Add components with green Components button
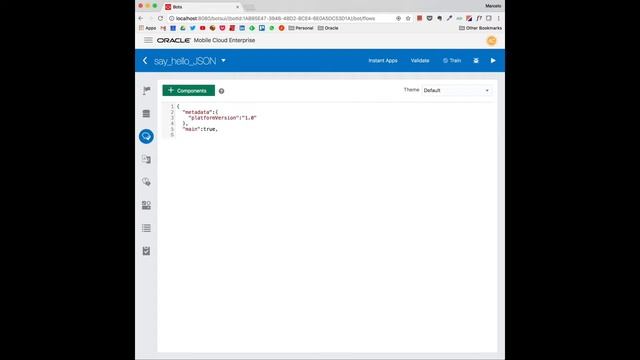This screenshot has width=640, height=360. 189,91
